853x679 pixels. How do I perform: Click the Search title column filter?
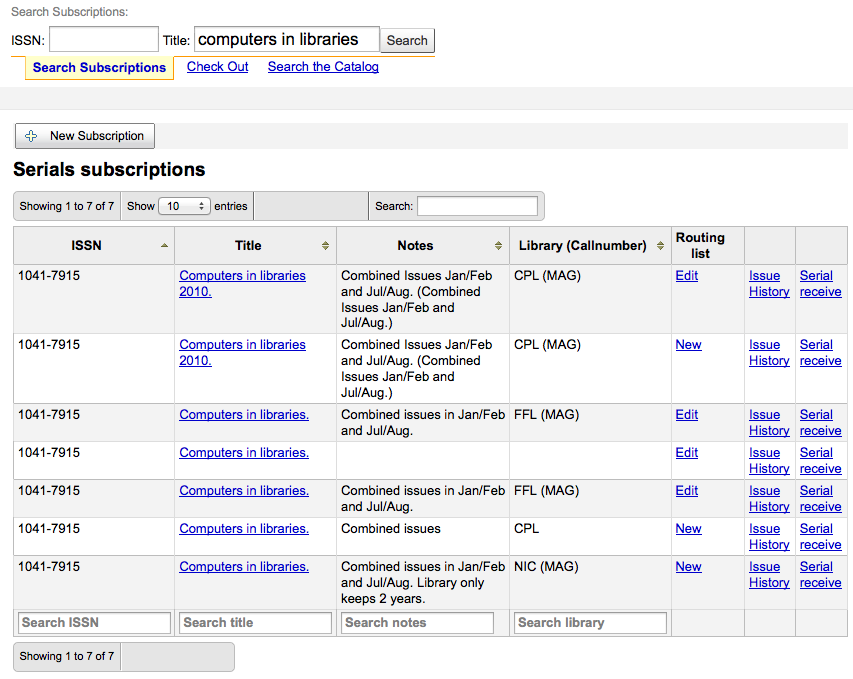255,623
